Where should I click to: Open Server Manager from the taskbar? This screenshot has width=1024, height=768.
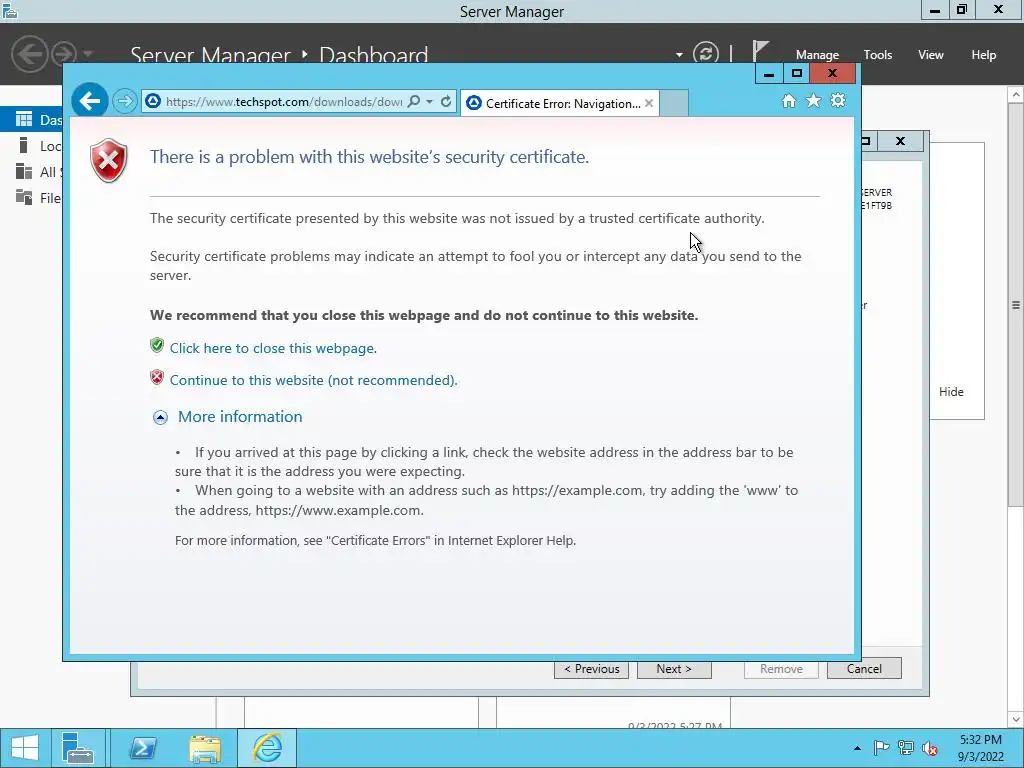point(78,748)
